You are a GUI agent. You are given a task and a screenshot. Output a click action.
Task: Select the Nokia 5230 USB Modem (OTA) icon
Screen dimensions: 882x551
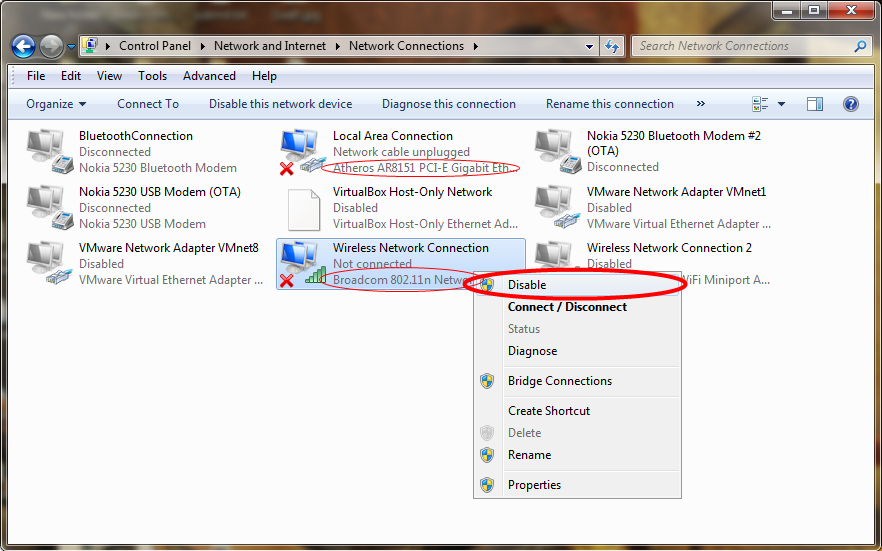(x=50, y=207)
